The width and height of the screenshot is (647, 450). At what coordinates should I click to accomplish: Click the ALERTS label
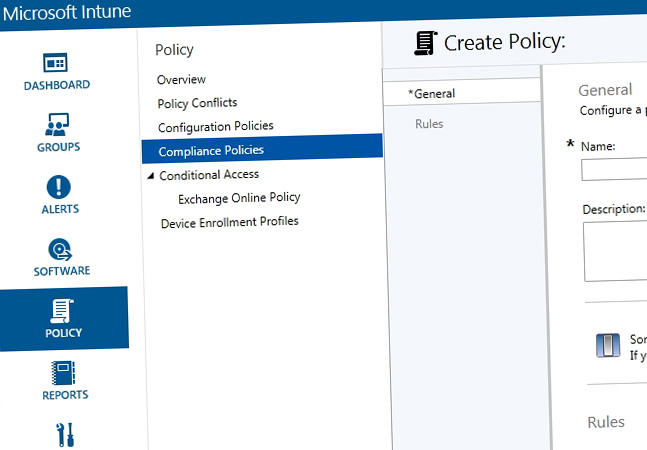coord(60,209)
